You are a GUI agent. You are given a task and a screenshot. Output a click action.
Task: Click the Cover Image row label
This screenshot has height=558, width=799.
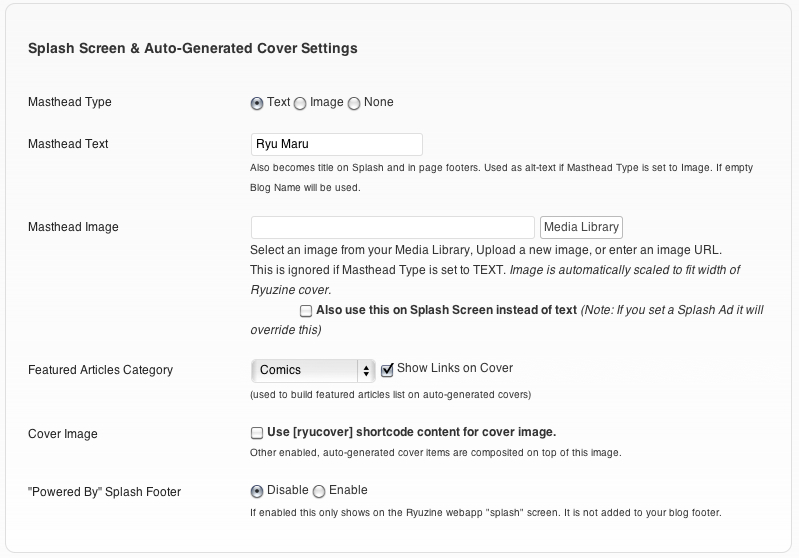(x=62, y=434)
